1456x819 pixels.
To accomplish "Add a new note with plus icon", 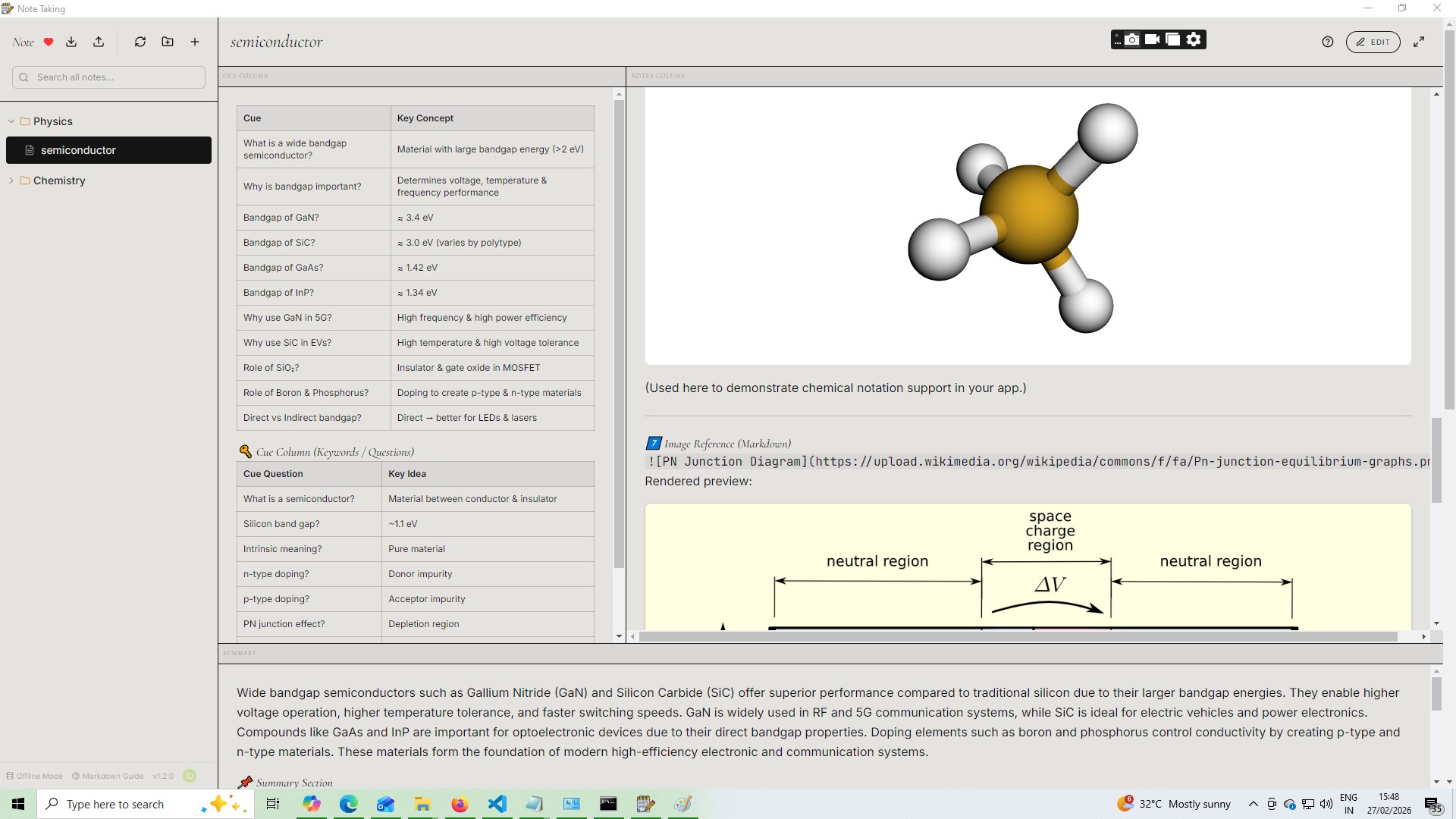I will click(x=195, y=42).
